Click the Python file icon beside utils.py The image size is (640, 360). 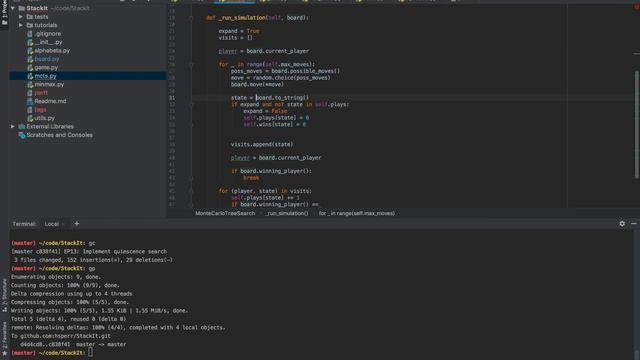click(30, 118)
